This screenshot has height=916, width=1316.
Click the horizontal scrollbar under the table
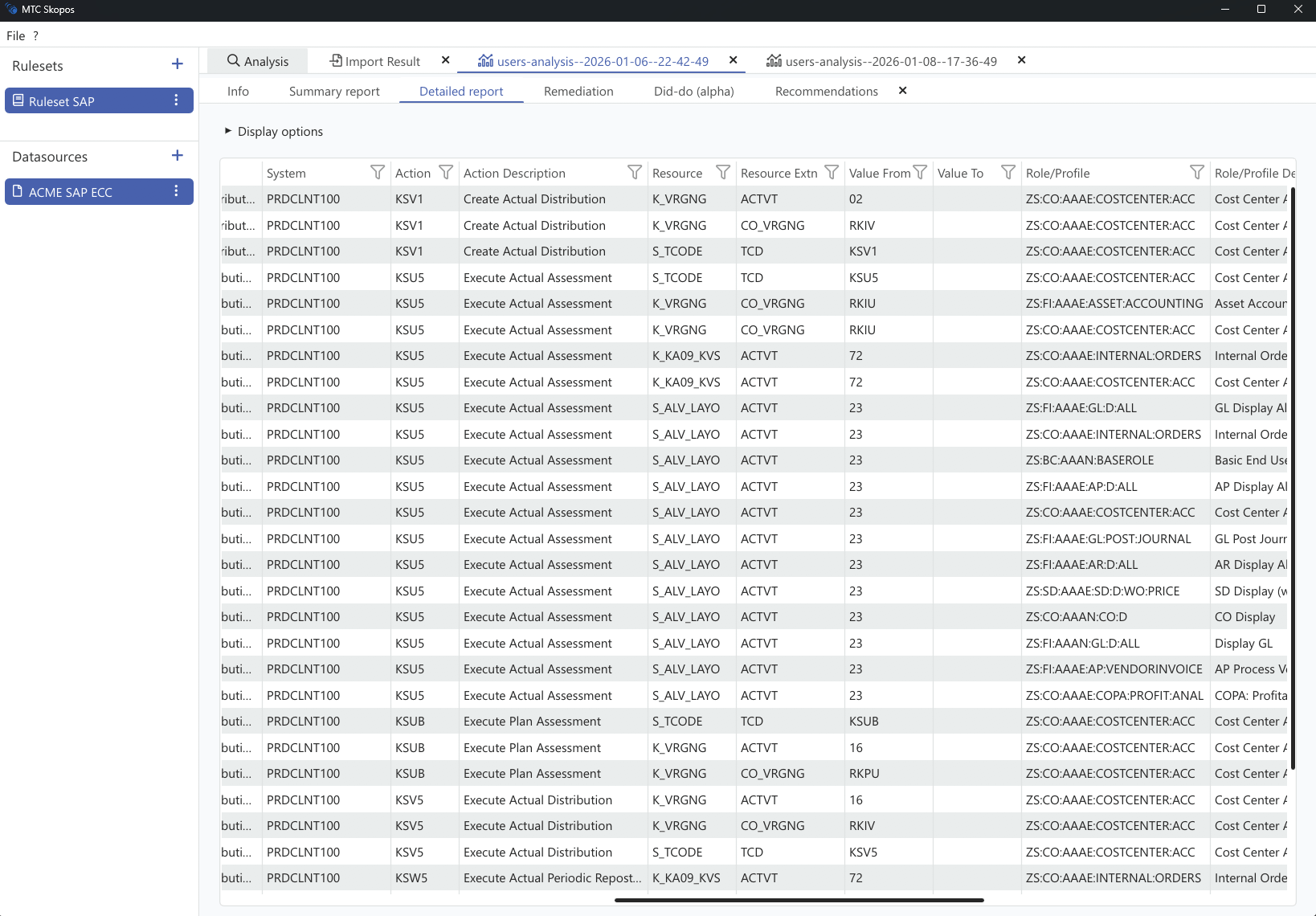799,900
